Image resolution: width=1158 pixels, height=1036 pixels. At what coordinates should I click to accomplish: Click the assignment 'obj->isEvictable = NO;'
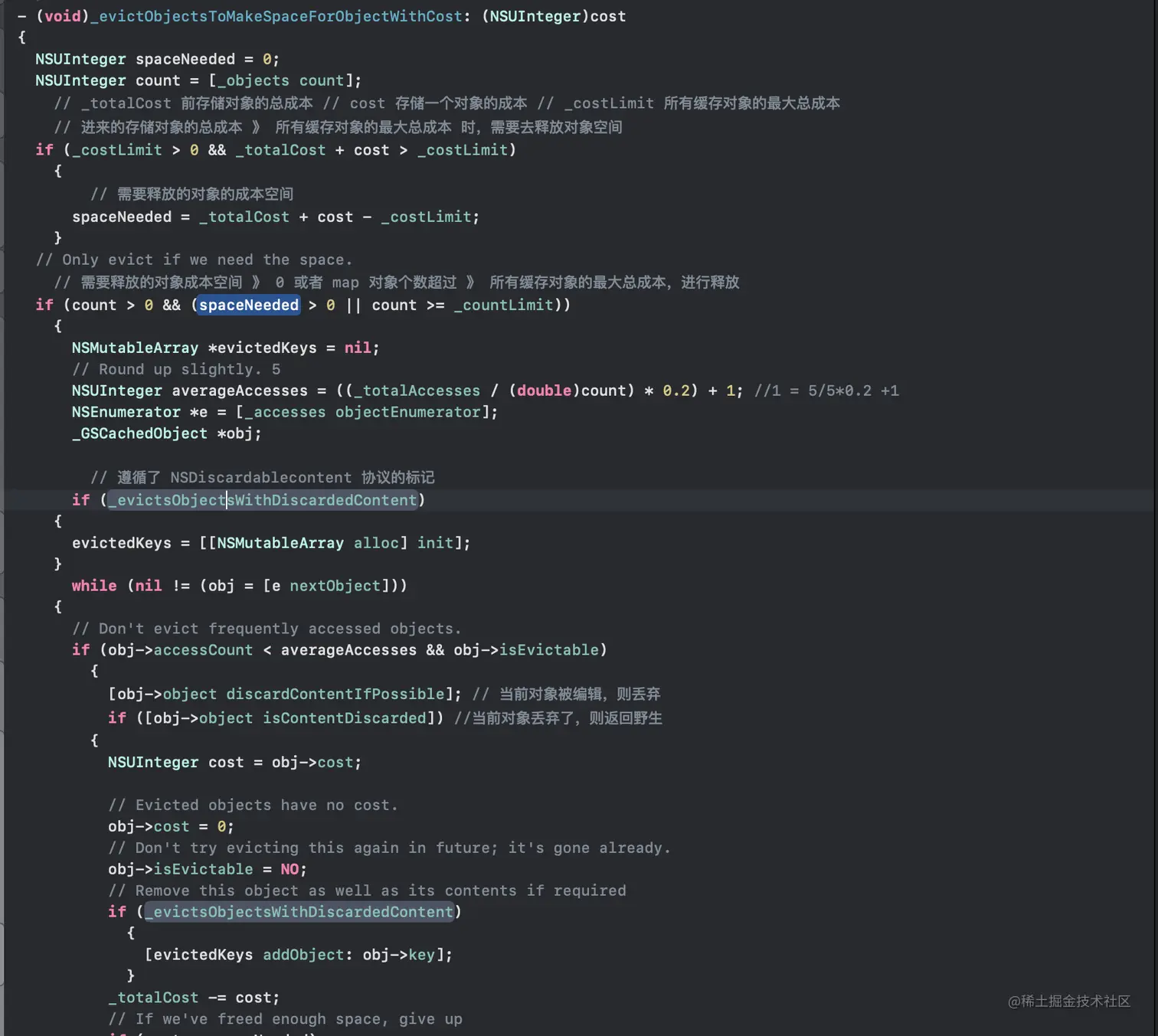click(208, 870)
